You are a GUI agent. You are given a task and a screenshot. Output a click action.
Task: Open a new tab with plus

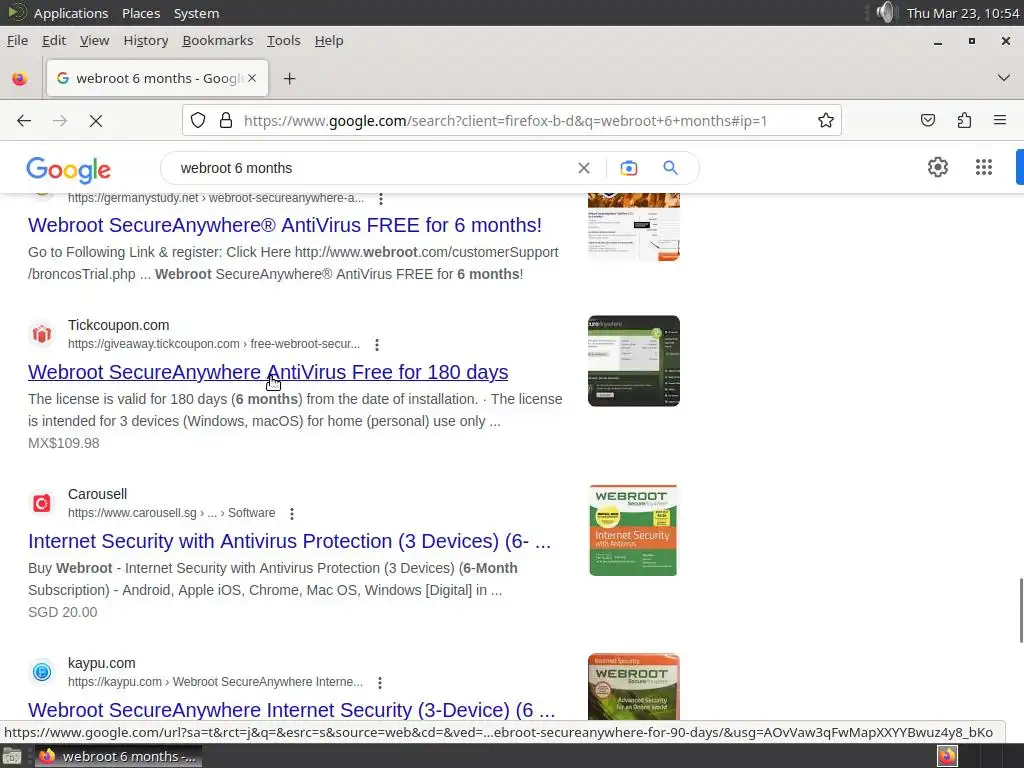click(x=289, y=79)
